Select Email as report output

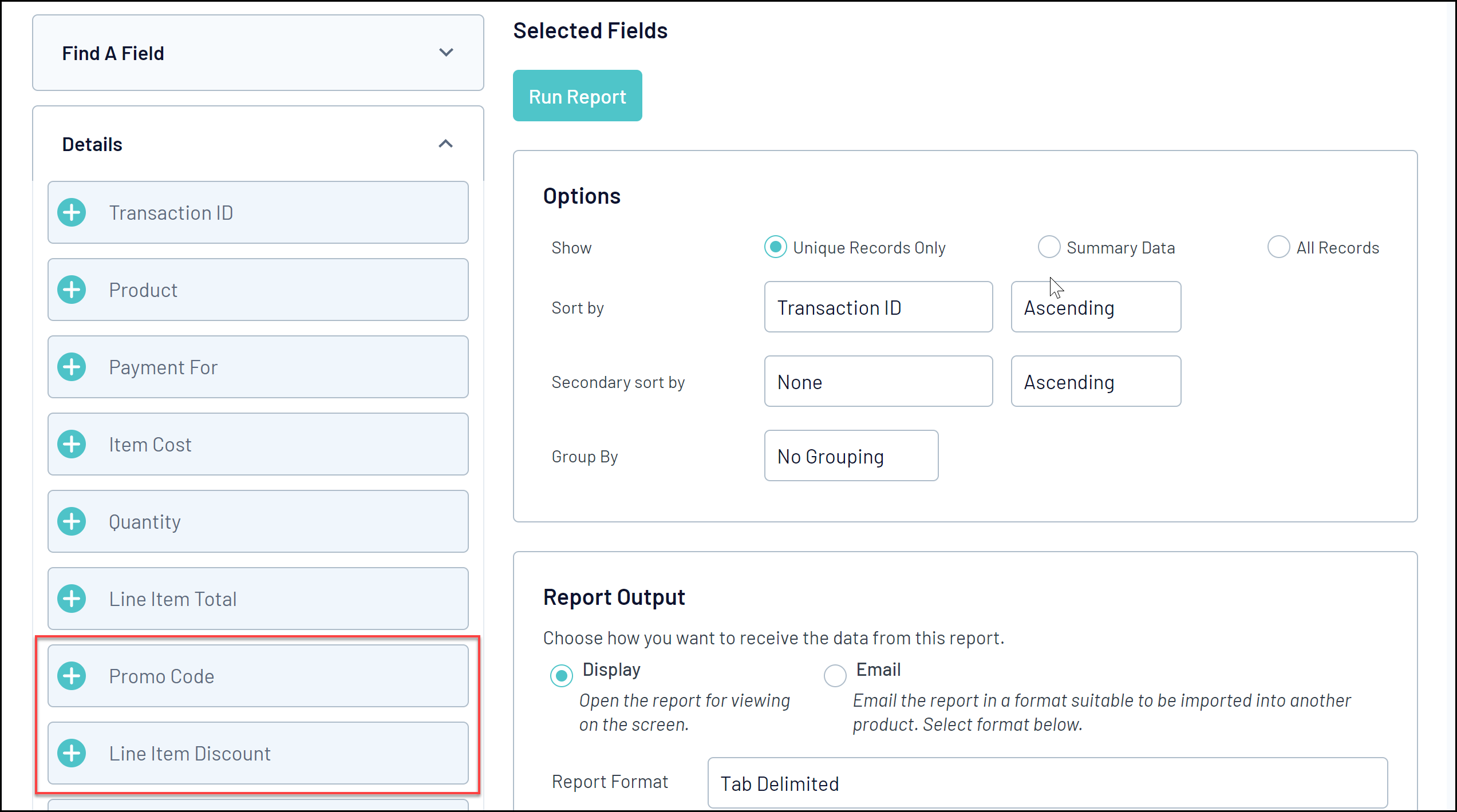coord(835,676)
